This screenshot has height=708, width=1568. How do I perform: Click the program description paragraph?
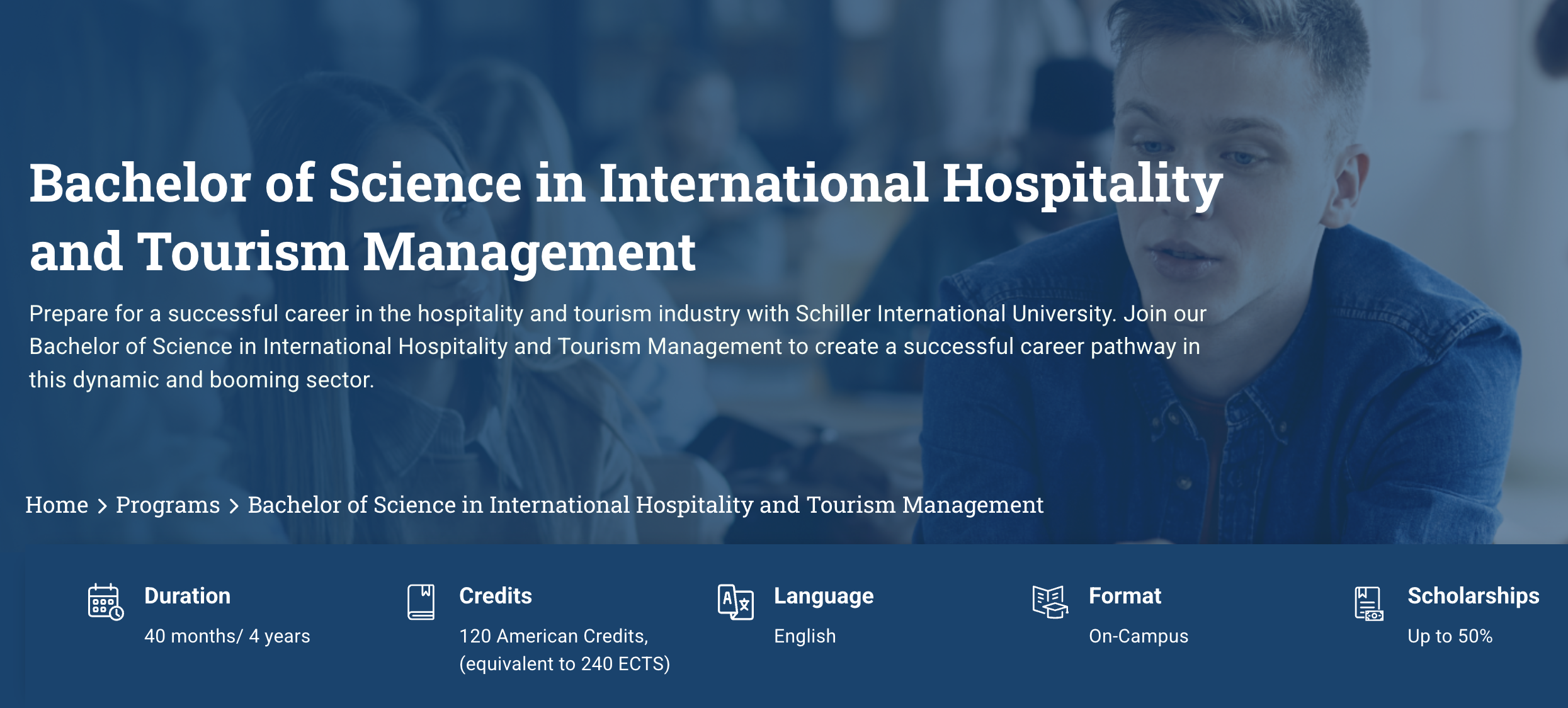pyautogui.click(x=617, y=346)
